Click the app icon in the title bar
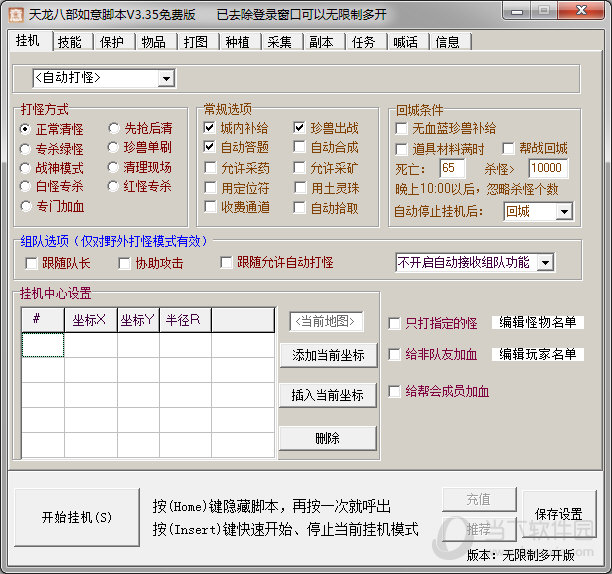612x574 pixels. point(16,15)
